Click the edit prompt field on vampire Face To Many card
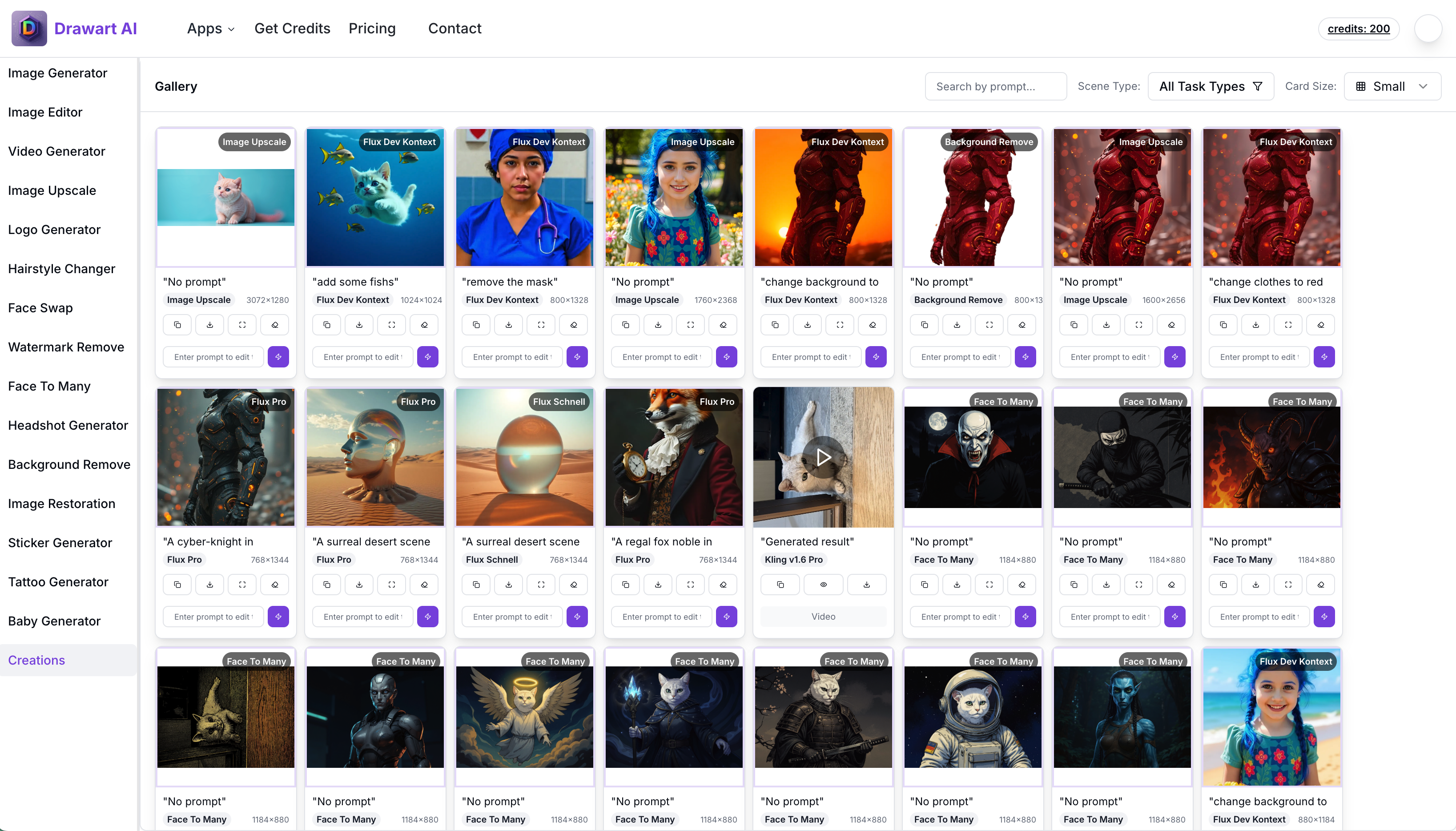 [x=960, y=617]
